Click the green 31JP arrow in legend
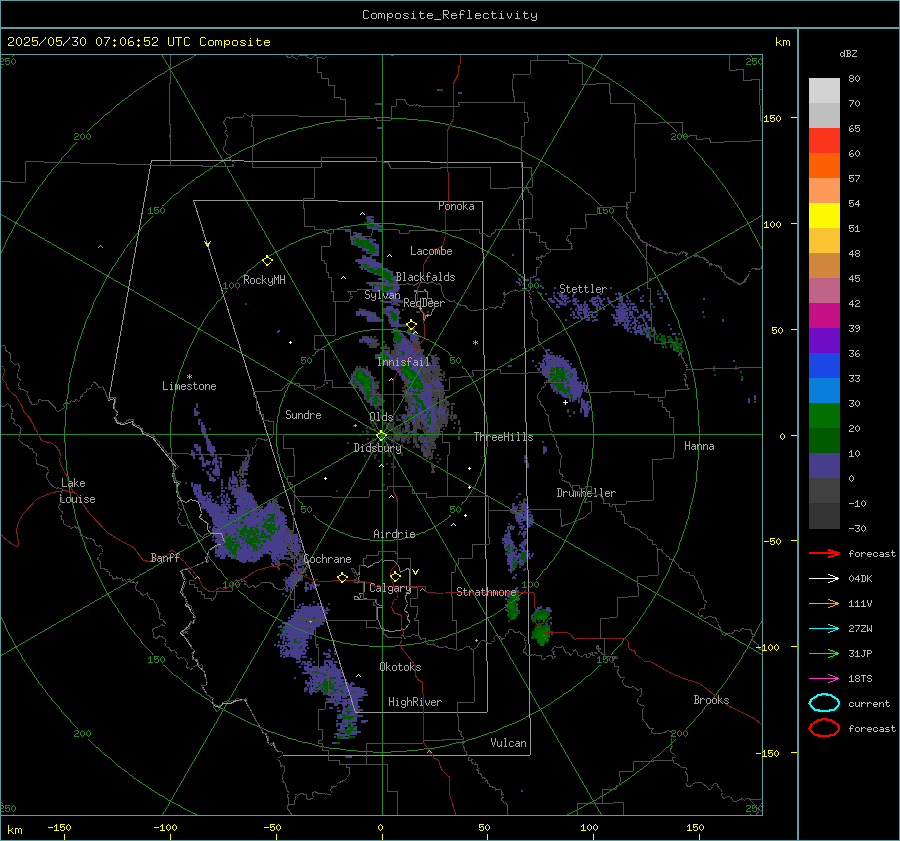 824,653
